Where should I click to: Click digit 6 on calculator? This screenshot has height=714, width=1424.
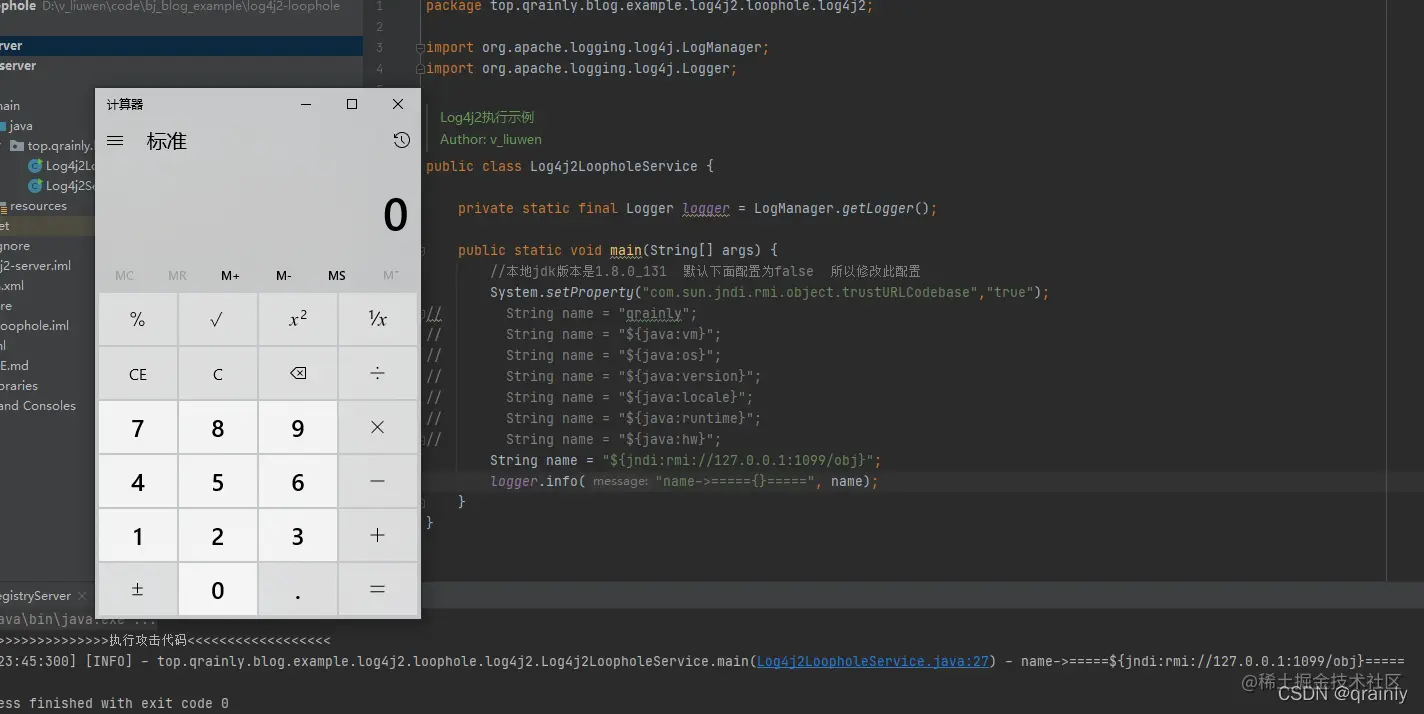click(298, 482)
